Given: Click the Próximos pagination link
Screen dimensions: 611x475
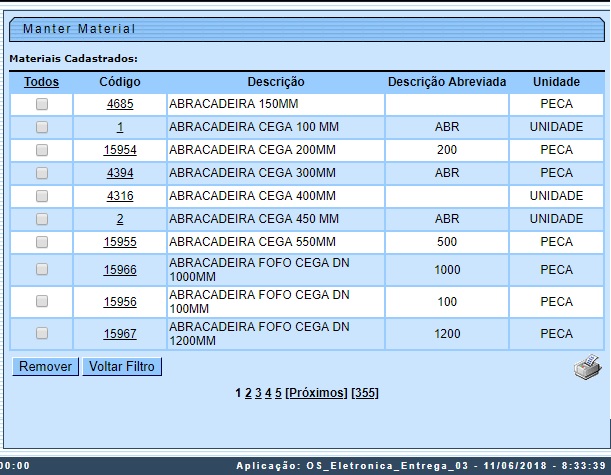Looking at the screenshot, I should (x=316, y=393).
